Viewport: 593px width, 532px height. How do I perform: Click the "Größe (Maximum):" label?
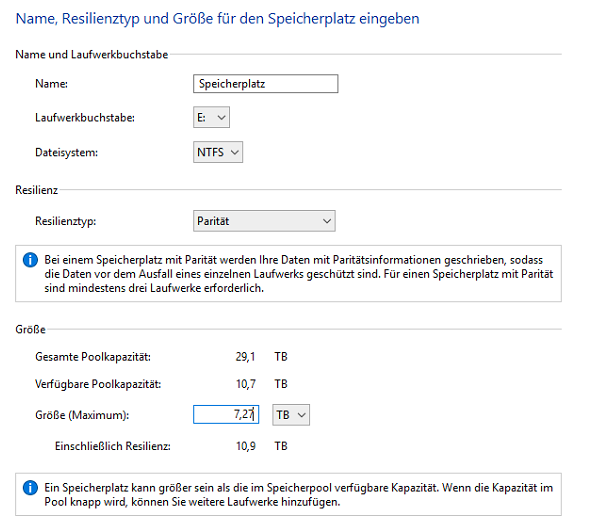pyautogui.click(x=82, y=415)
